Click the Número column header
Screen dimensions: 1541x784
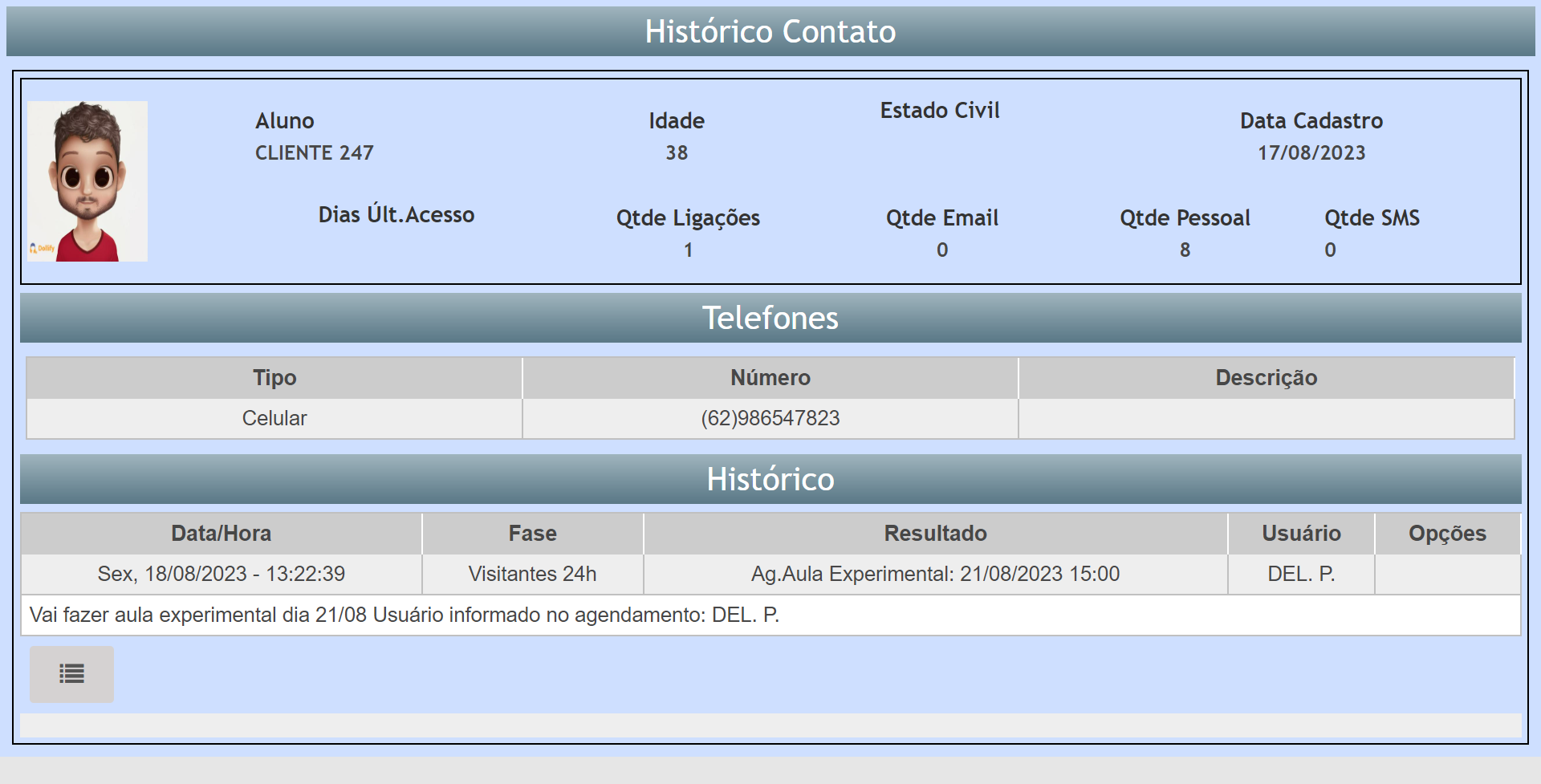click(x=770, y=378)
